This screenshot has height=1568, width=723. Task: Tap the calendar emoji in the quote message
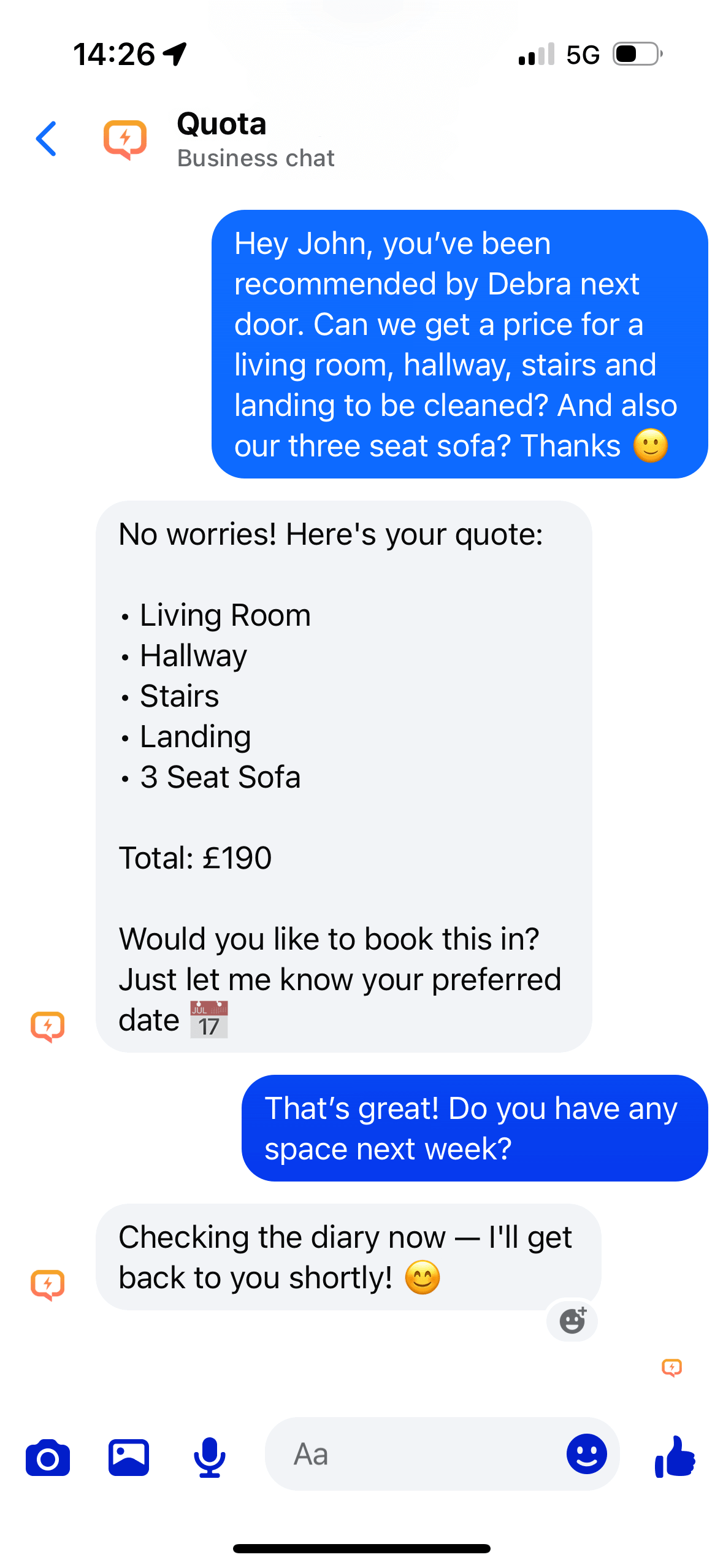pos(208,1019)
